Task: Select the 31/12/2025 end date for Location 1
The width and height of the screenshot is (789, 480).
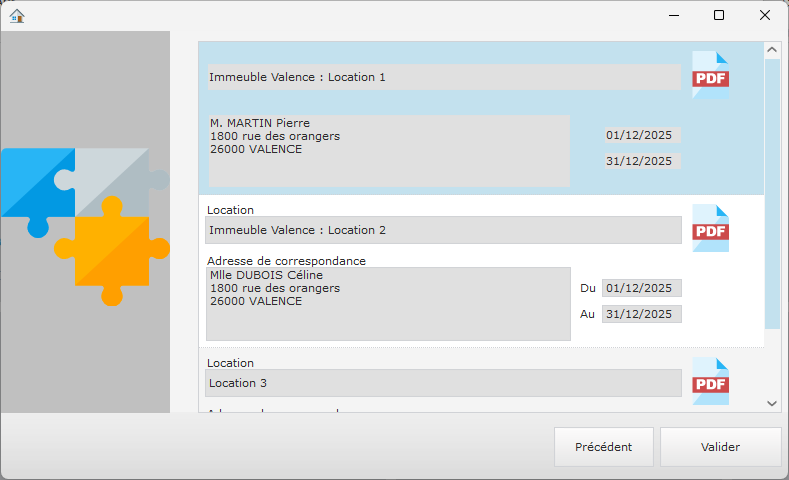Action: pyautogui.click(x=642, y=161)
